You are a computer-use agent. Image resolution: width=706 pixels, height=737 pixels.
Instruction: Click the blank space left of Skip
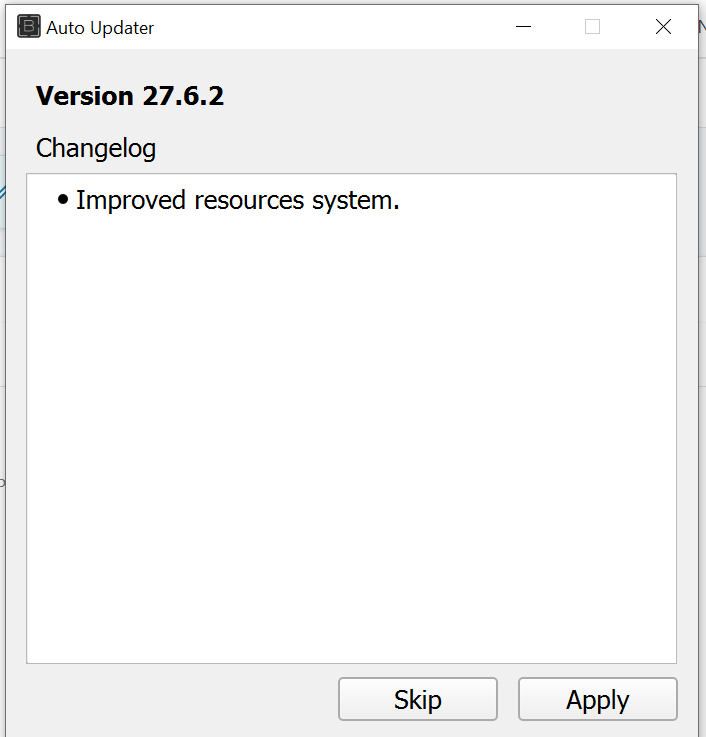click(180, 699)
